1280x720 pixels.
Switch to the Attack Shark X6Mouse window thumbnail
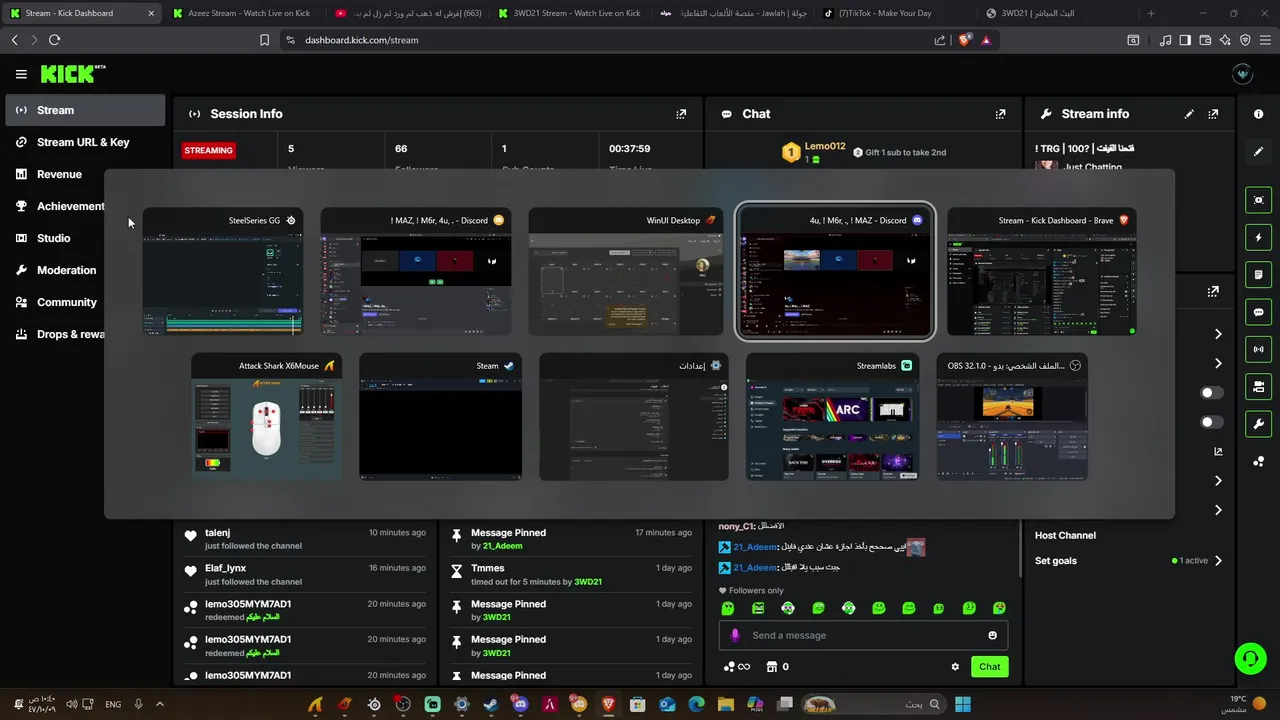tap(266, 417)
